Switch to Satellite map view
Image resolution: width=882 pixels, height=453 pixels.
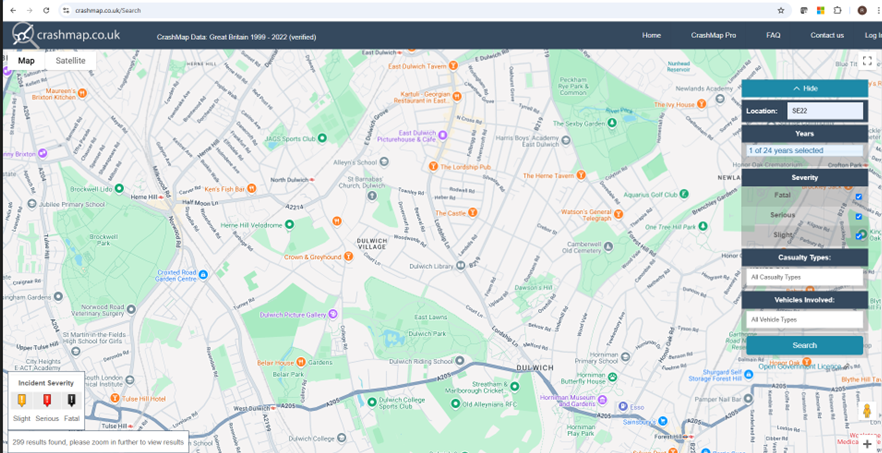point(70,61)
